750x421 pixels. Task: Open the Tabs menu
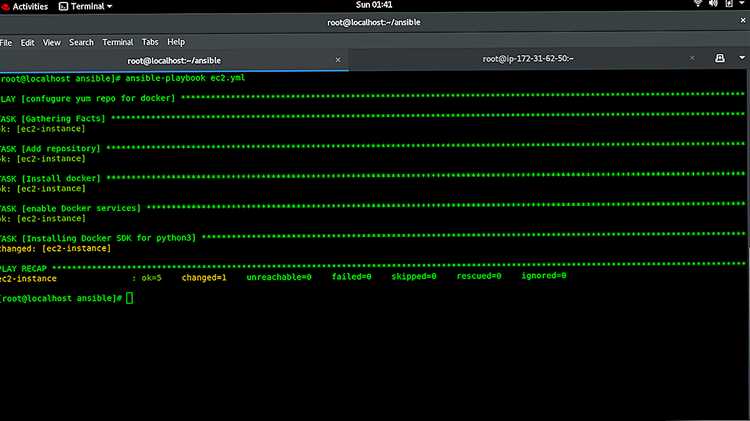pos(150,42)
